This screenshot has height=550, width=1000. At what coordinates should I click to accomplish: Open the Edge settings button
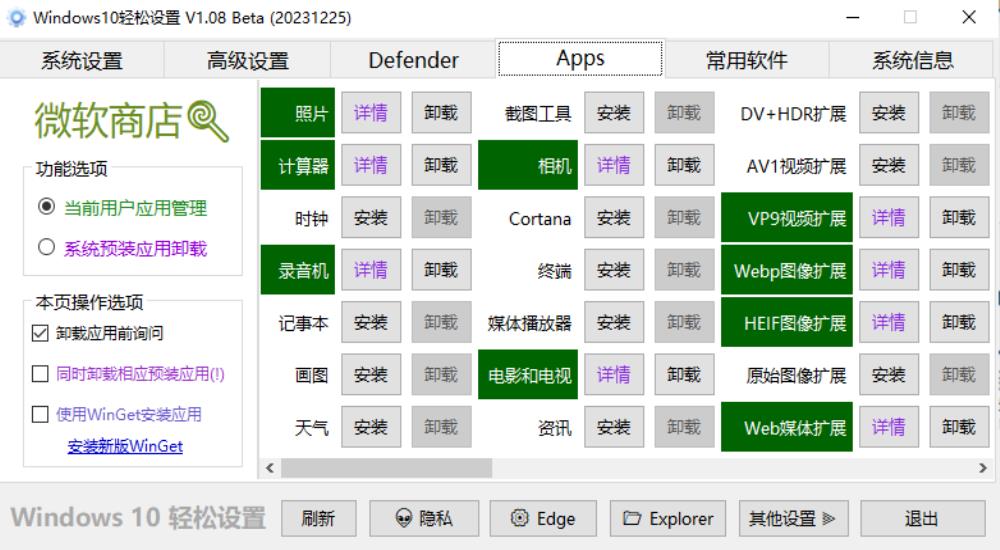pyautogui.click(x=543, y=518)
